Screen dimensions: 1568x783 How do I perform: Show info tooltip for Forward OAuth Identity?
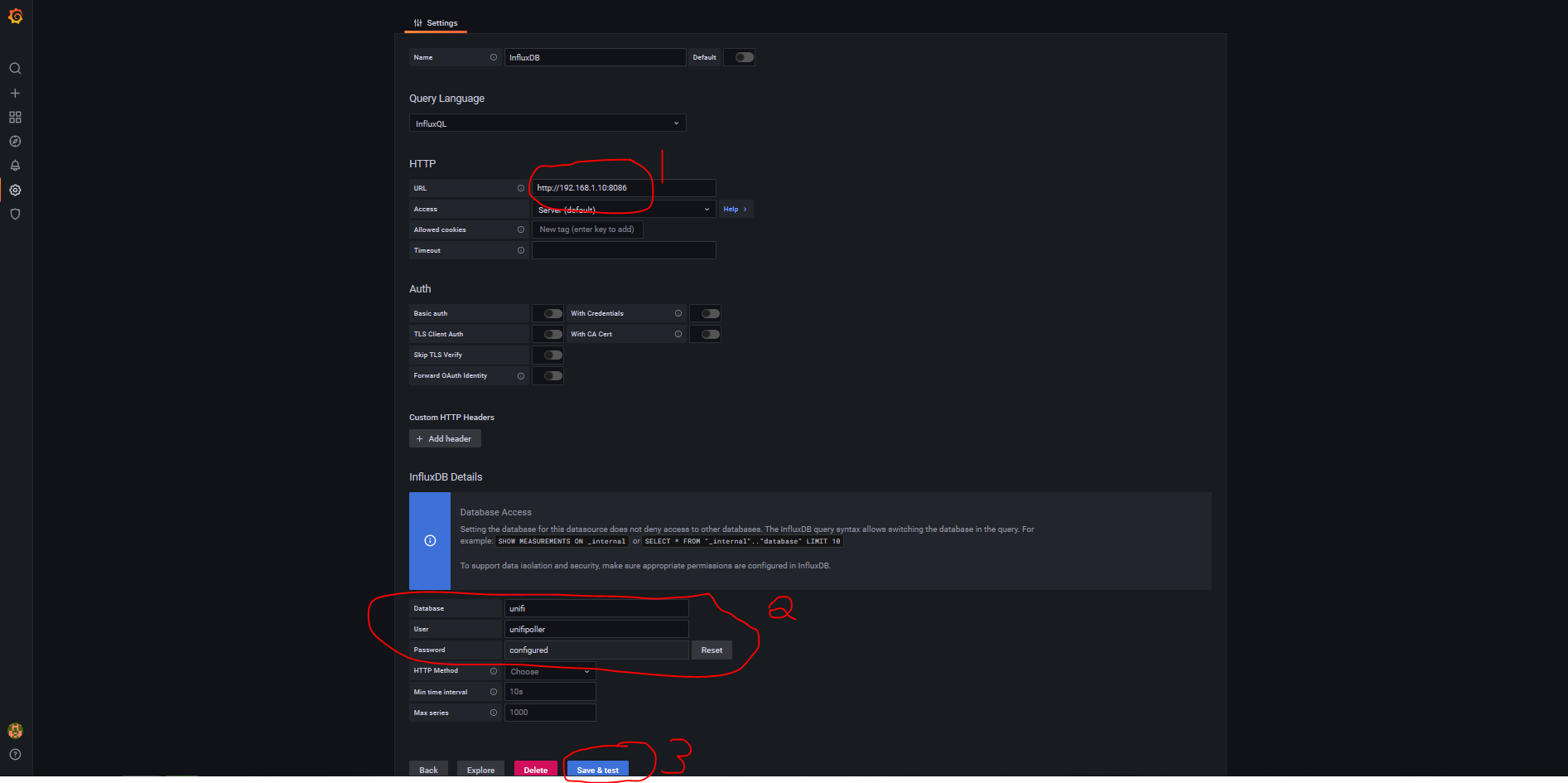(x=521, y=376)
